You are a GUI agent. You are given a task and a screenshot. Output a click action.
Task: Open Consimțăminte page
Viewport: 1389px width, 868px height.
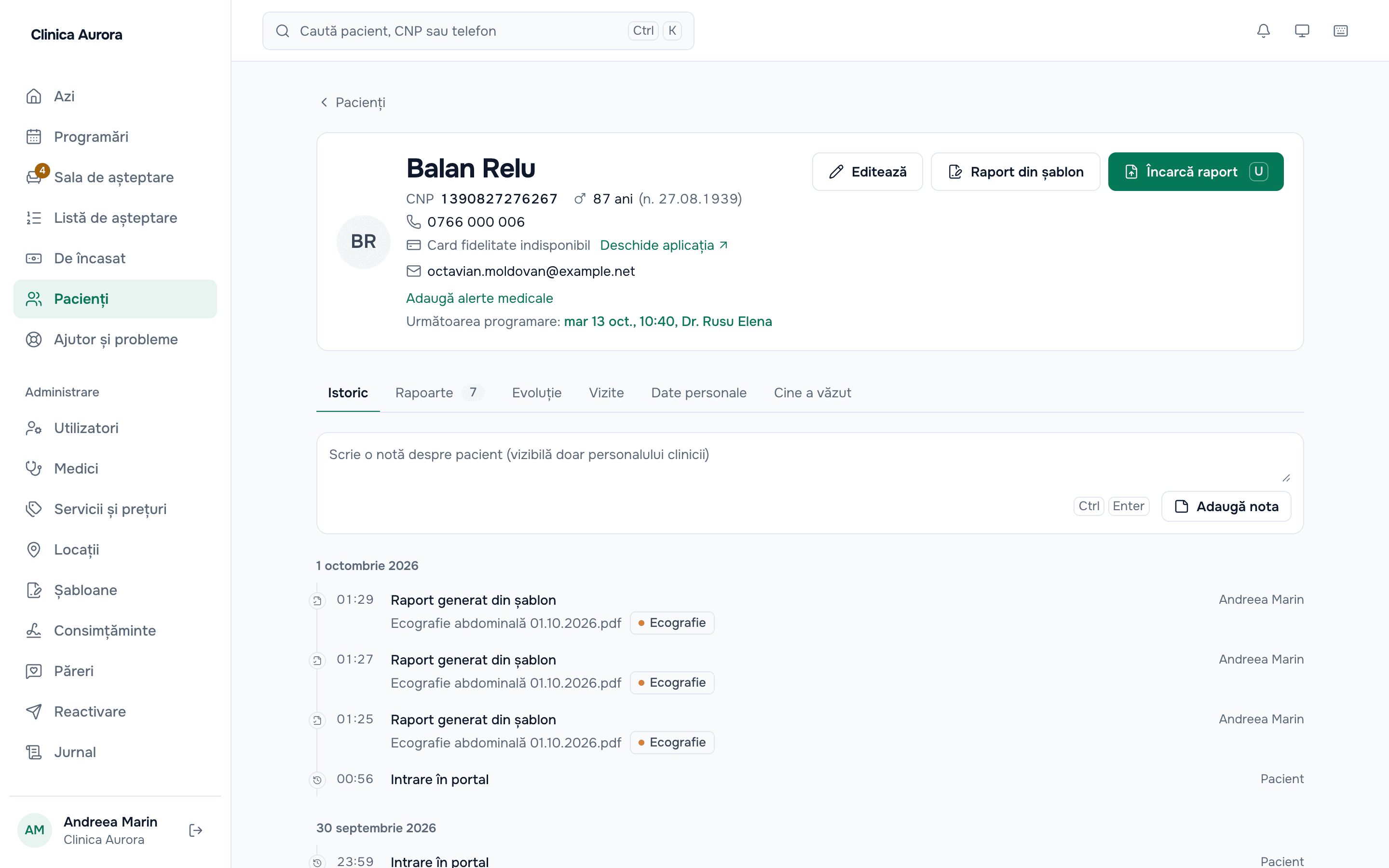tap(115, 630)
